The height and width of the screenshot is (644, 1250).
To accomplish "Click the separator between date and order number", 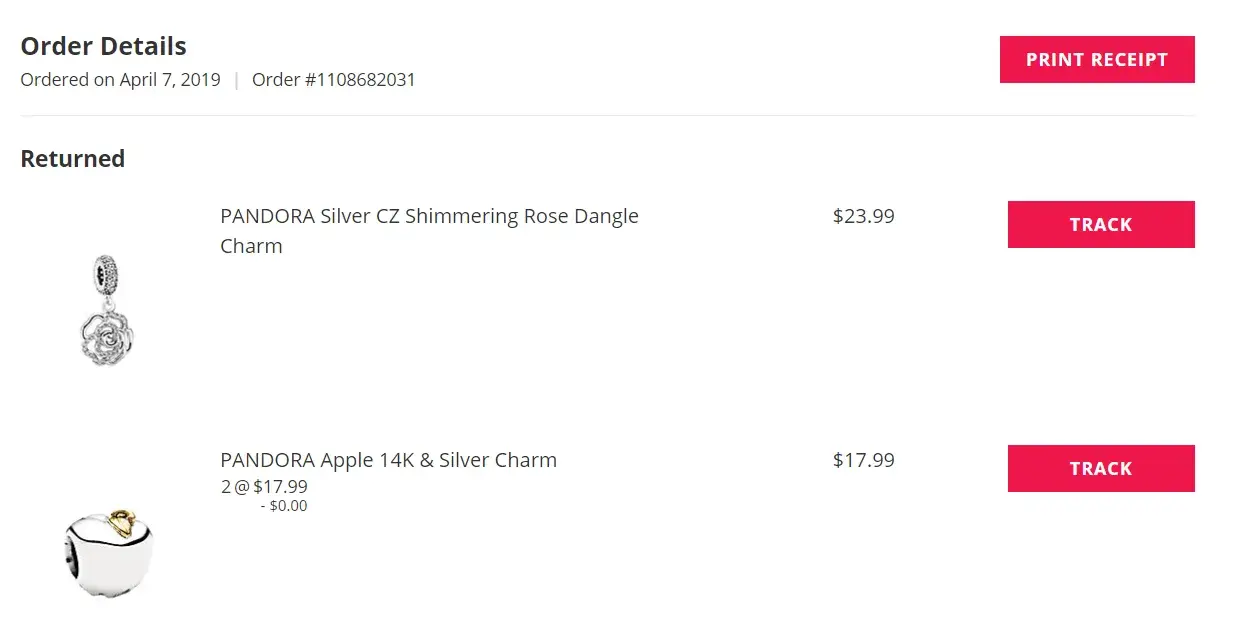I will coord(236,80).
